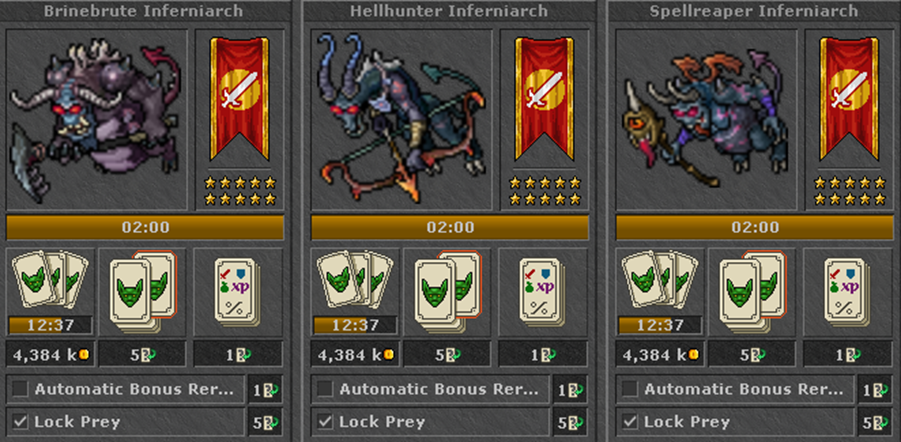Click the Hellhunter Inferniarch title header
This screenshot has height=442, width=901.
(x=449, y=11)
